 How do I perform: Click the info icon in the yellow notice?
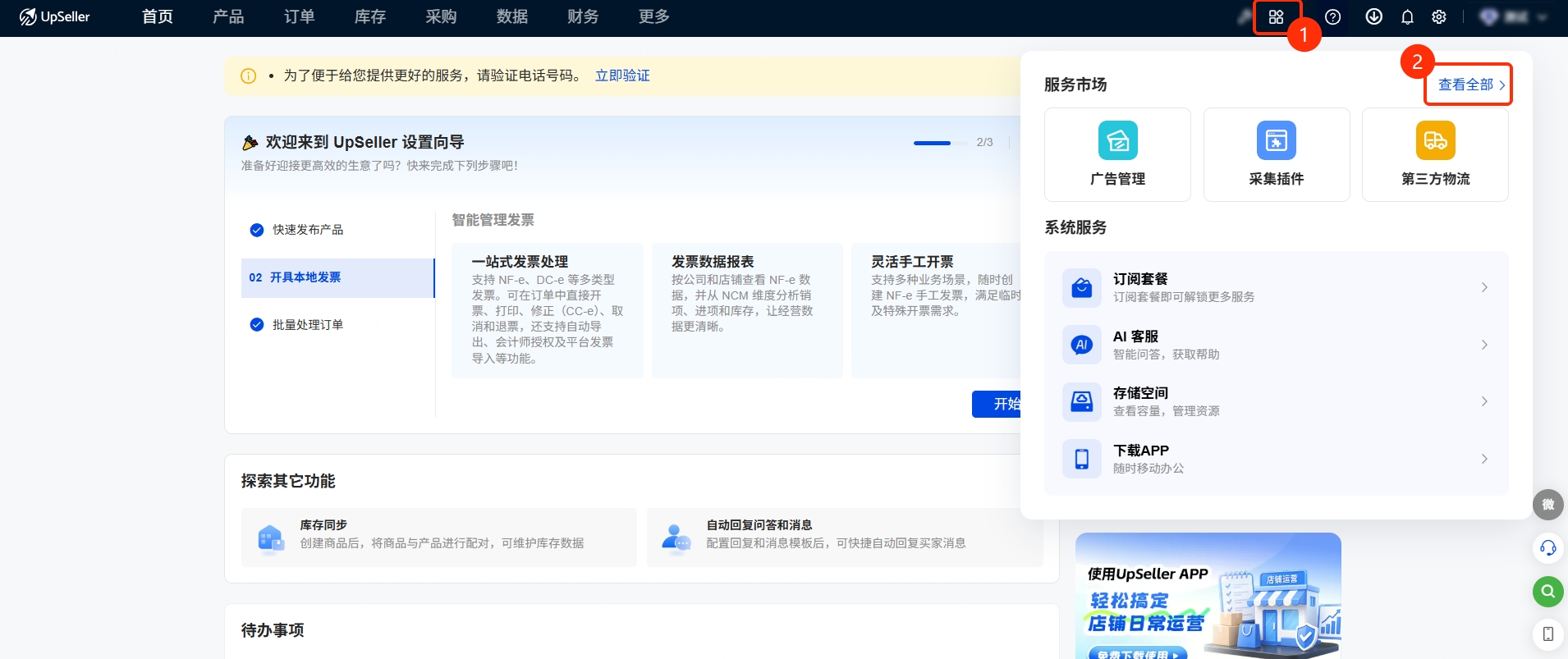(248, 76)
